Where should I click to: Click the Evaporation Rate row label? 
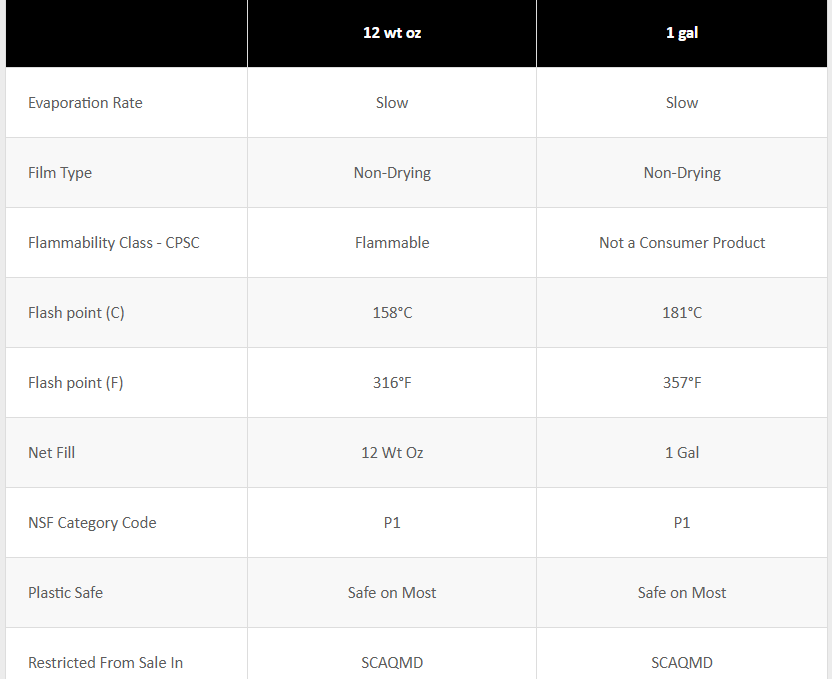coord(85,103)
